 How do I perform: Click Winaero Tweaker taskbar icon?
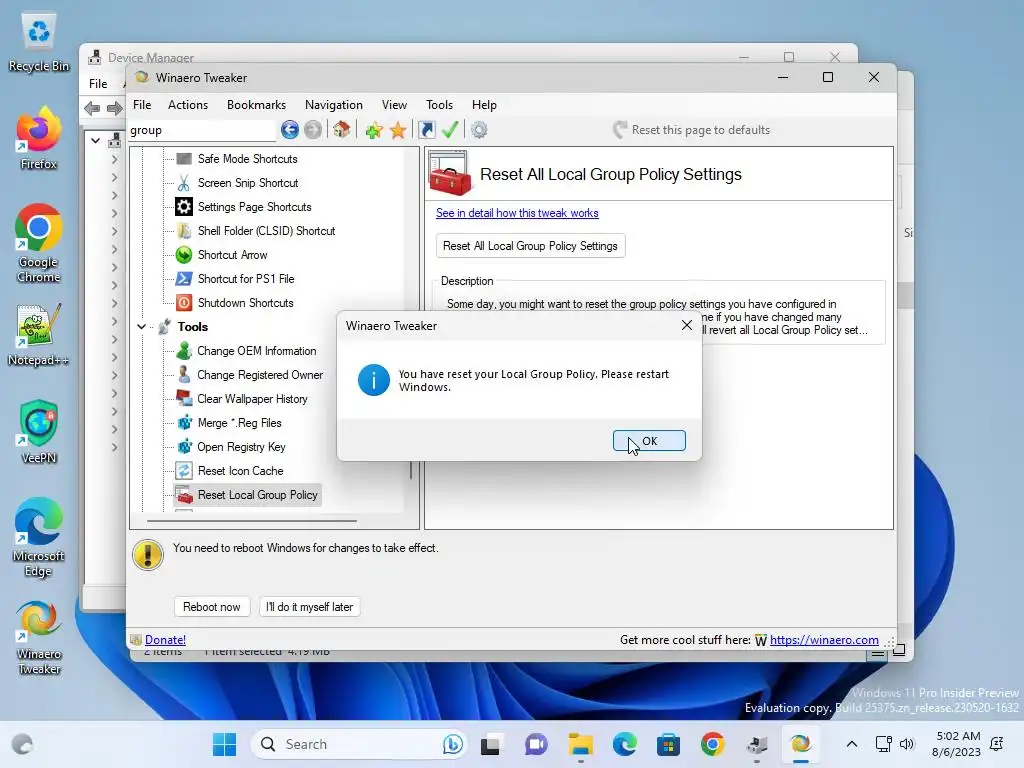[x=801, y=744]
